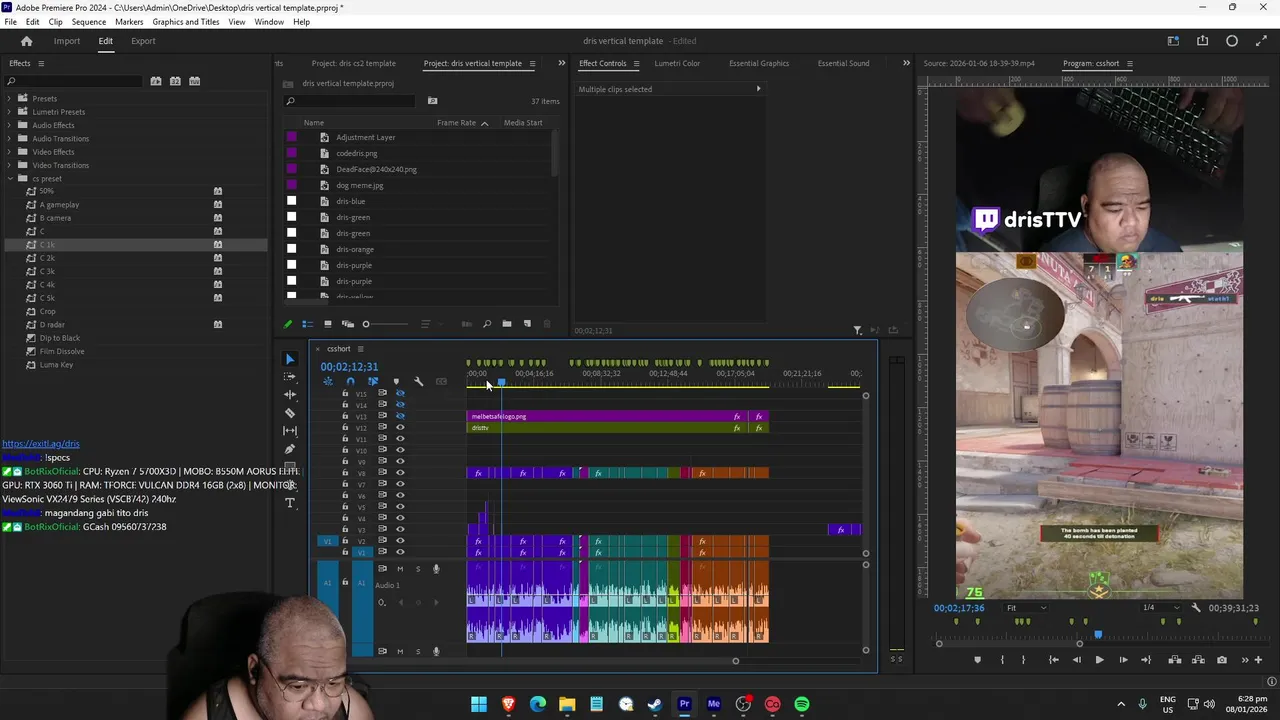The width and height of the screenshot is (1280, 720).
Task: Solo Audio 1 track with top S button
Action: [x=418, y=569]
